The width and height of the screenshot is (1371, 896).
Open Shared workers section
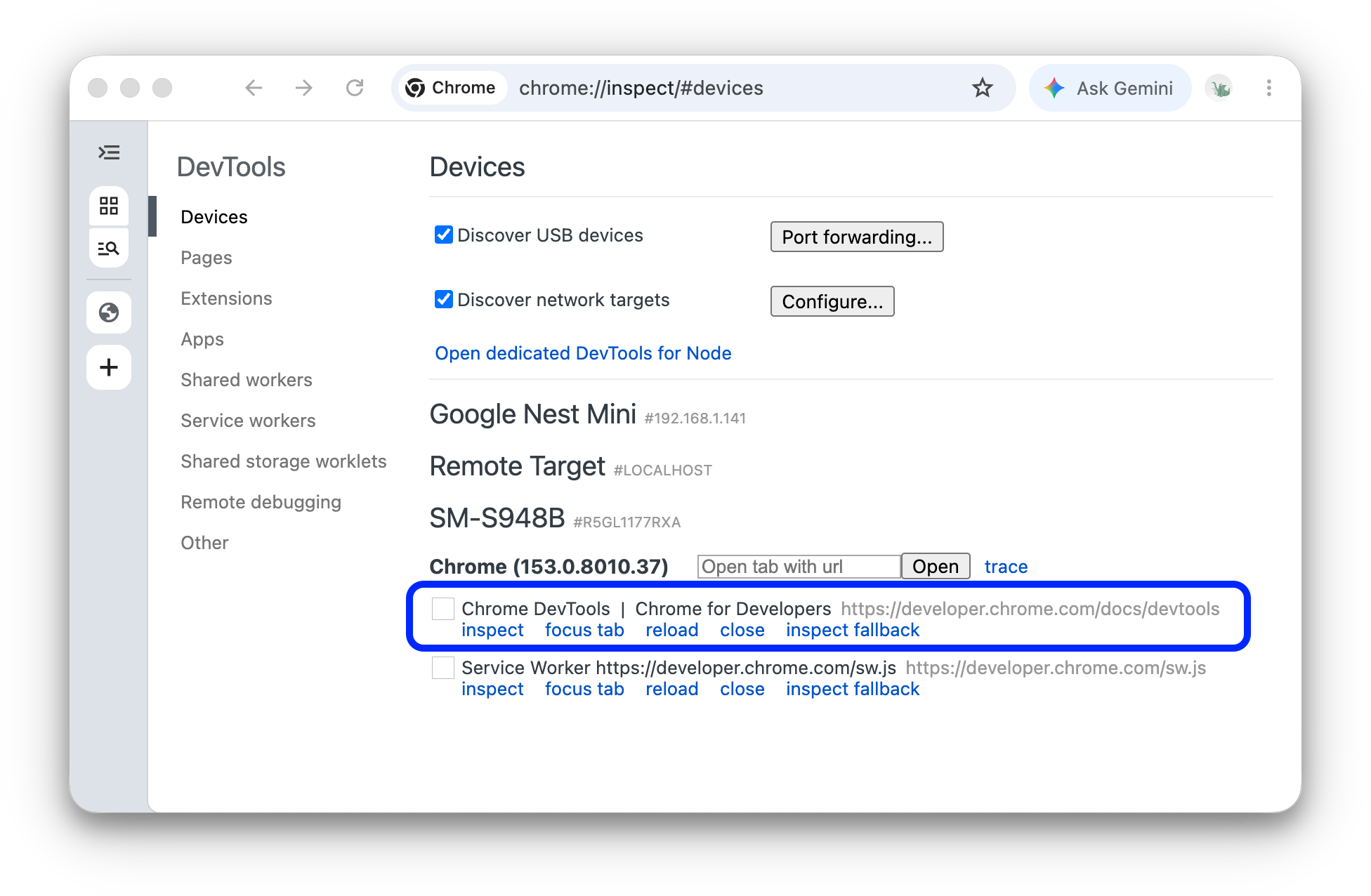pos(247,380)
